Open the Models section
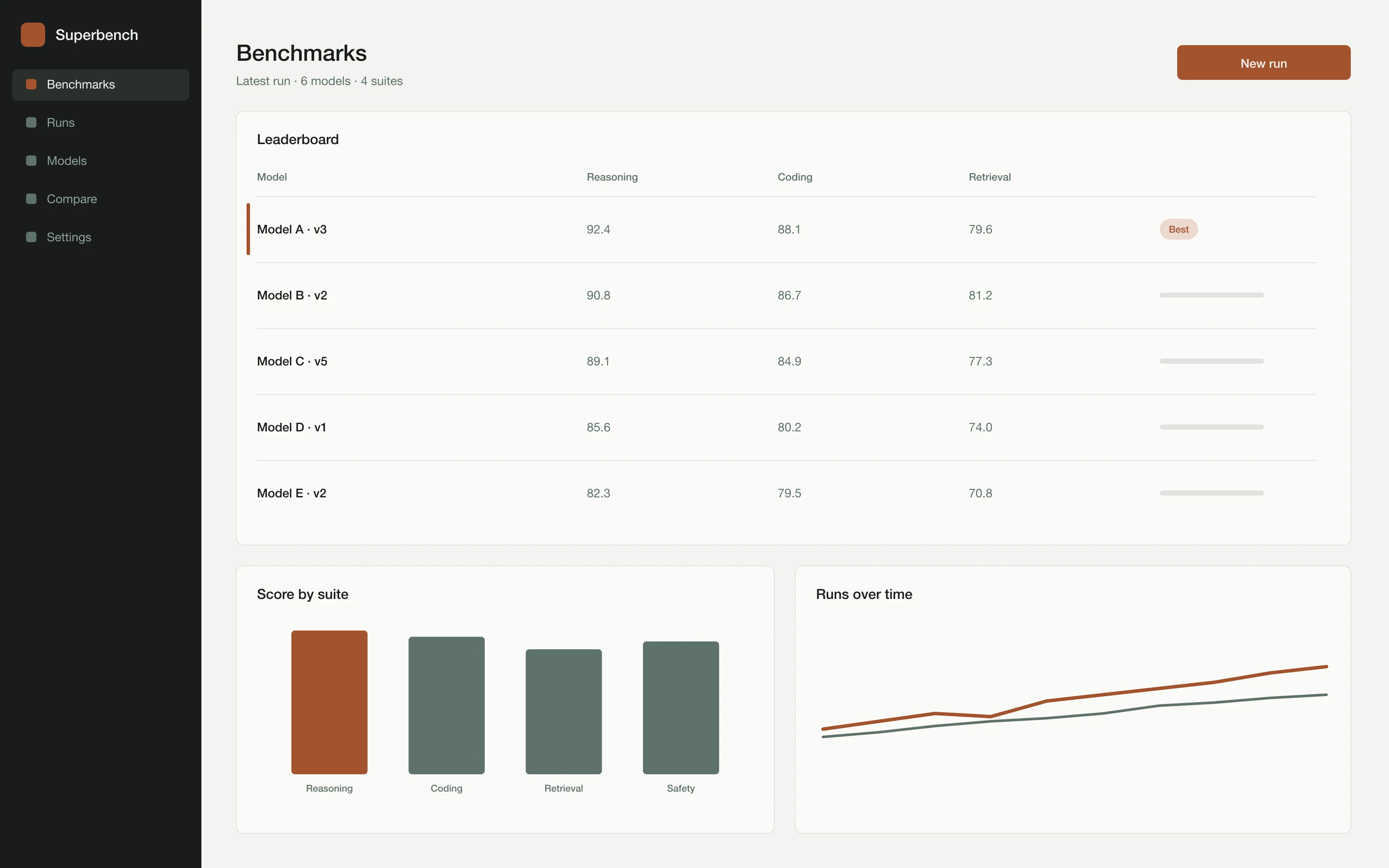 coord(100,161)
